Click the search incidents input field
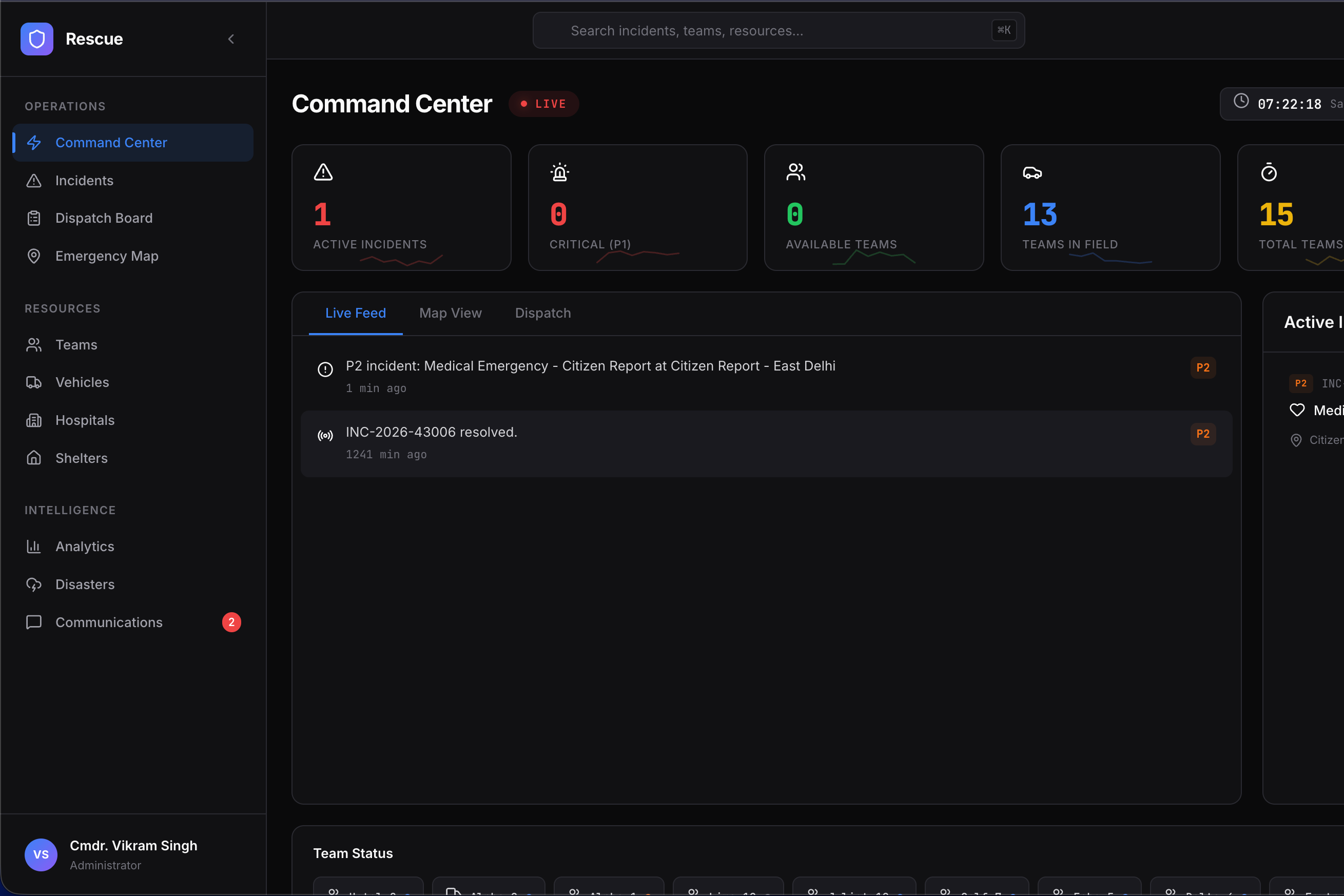Viewport: 1344px width, 896px height. pyautogui.click(x=778, y=30)
